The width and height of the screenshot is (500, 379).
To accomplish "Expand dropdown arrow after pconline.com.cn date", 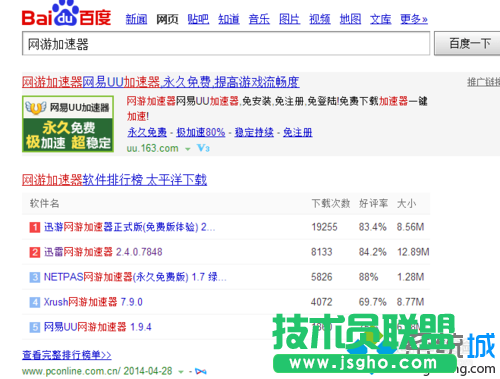I will click(x=181, y=371).
